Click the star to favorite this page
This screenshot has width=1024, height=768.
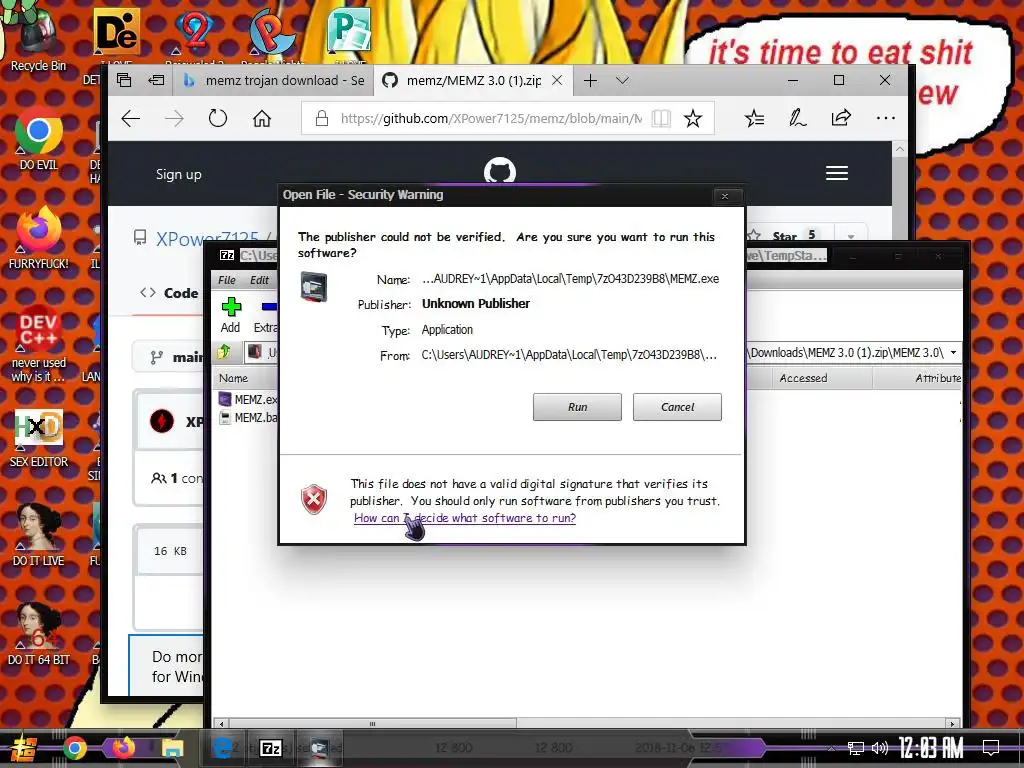click(693, 118)
